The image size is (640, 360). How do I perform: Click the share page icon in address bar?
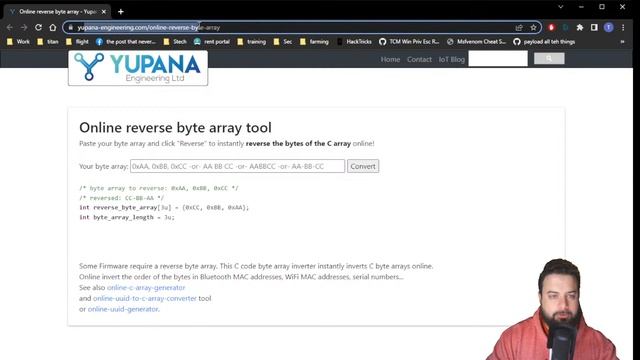519,27
